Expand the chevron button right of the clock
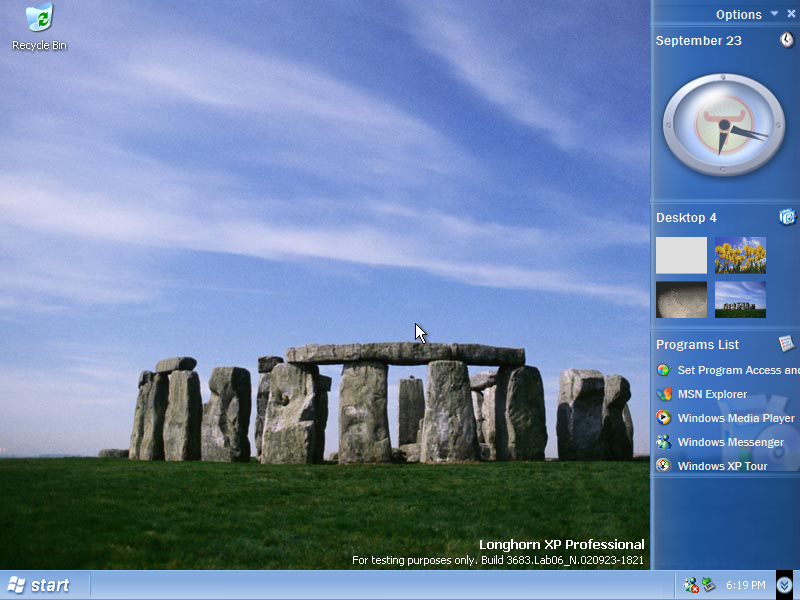800x600 pixels. [785, 585]
